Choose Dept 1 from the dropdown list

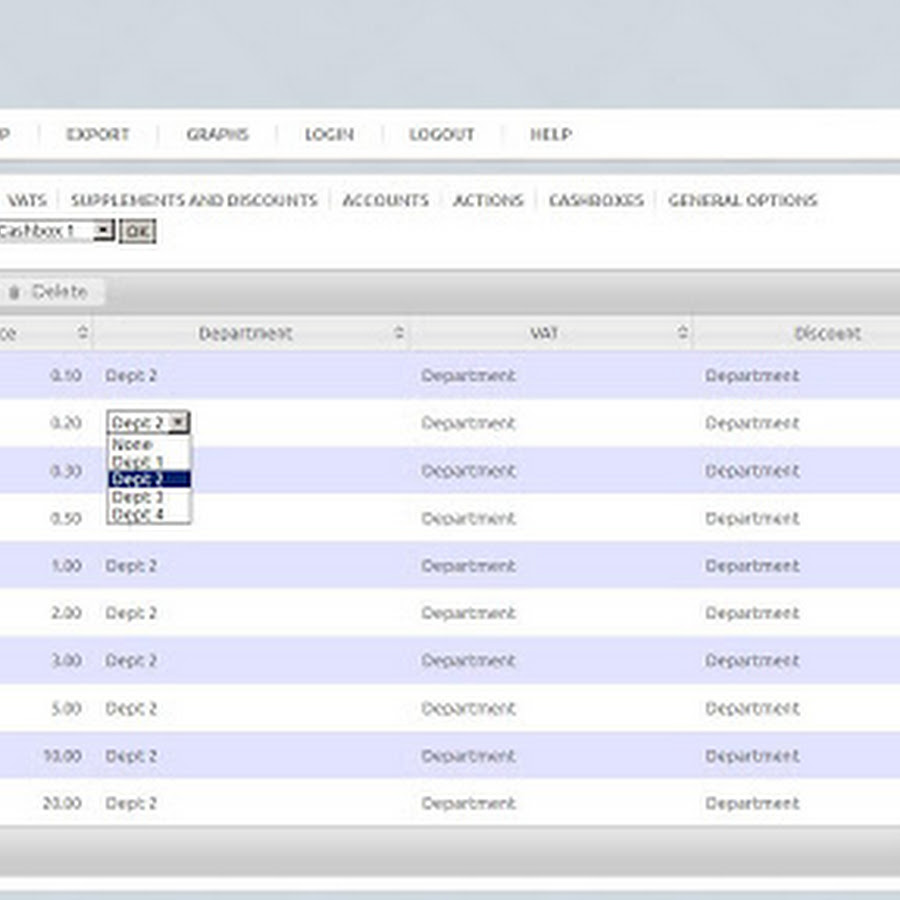click(138, 462)
